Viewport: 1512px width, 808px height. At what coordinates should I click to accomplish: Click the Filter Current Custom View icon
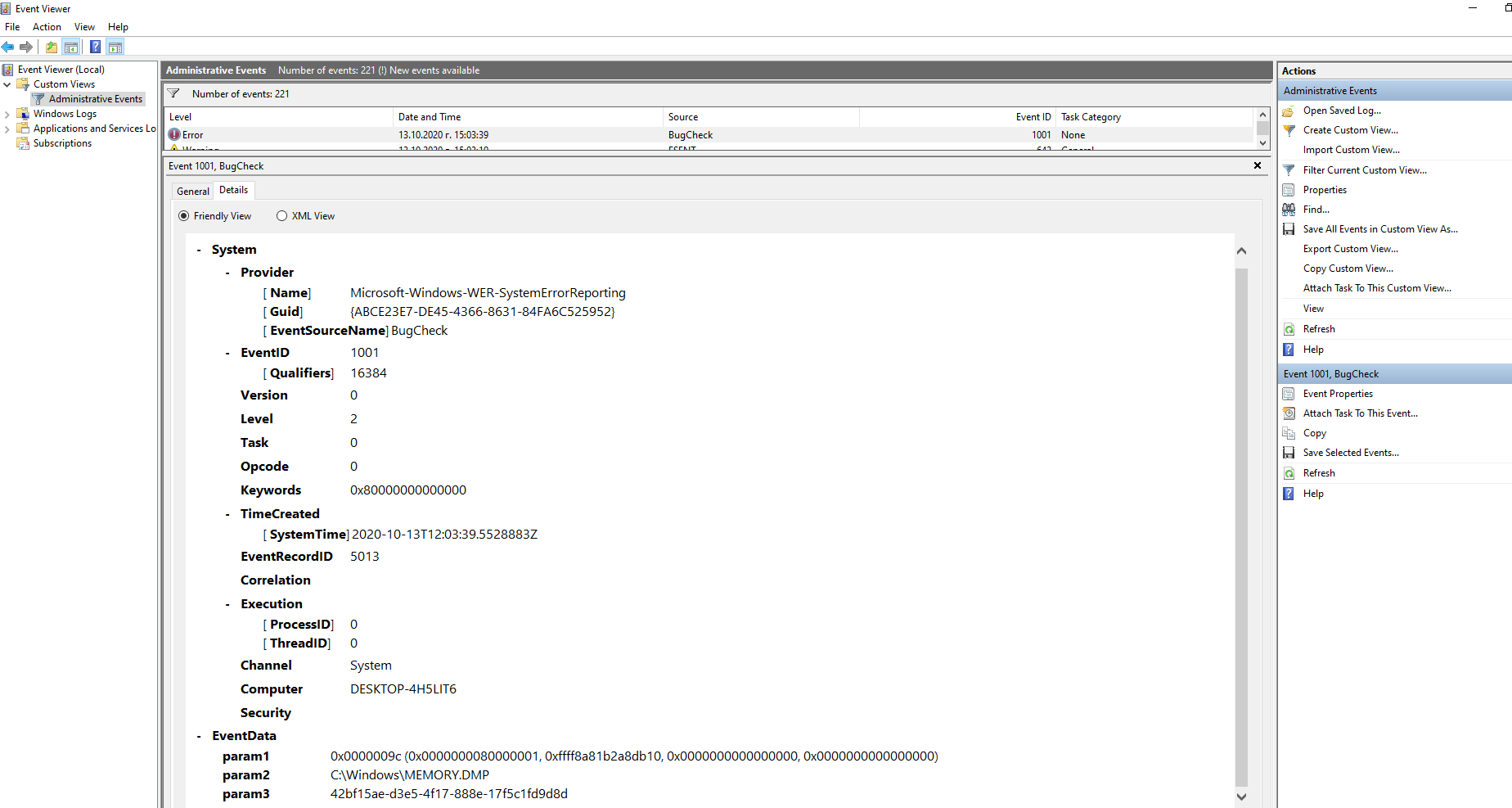tap(1289, 170)
